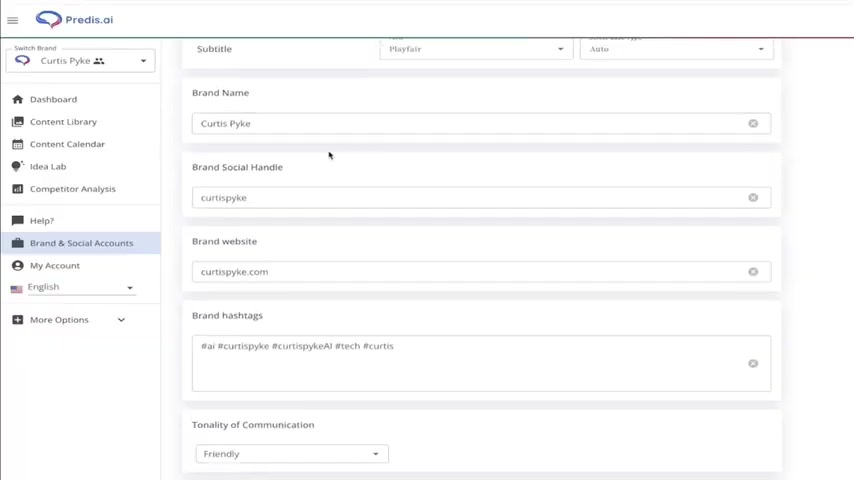The width and height of the screenshot is (854, 480).
Task: Click the Tonality of Communication label
Action: point(253,424)
